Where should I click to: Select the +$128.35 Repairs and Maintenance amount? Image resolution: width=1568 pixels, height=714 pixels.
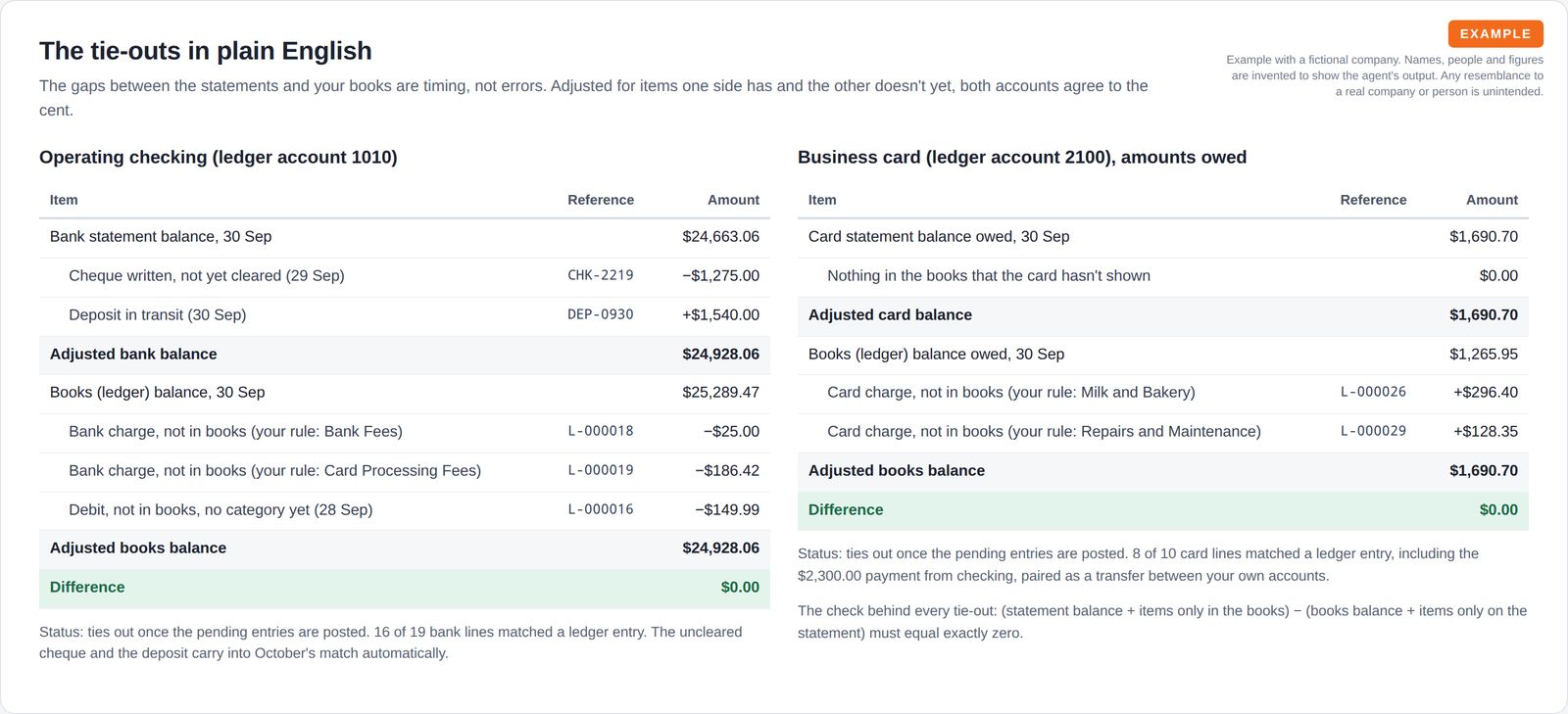1486,431
